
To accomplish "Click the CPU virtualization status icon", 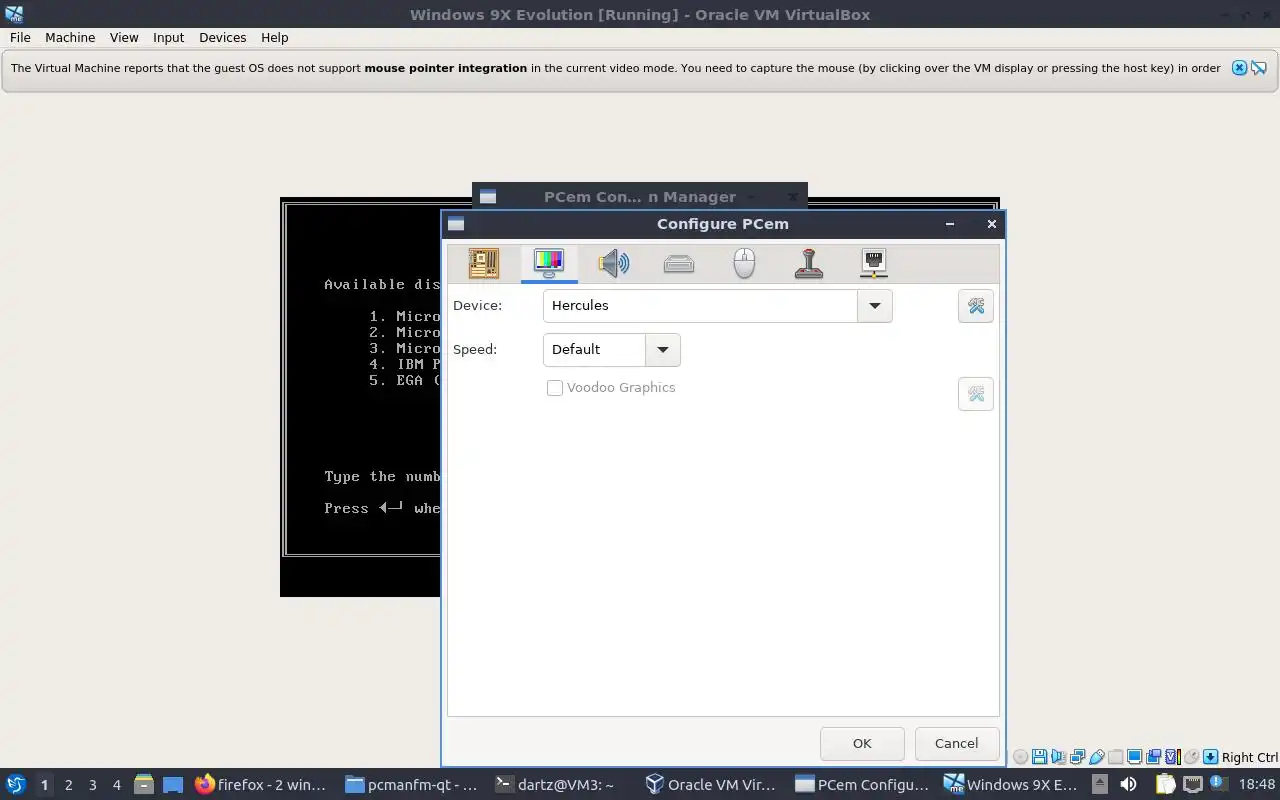I will coord(1173,757).
